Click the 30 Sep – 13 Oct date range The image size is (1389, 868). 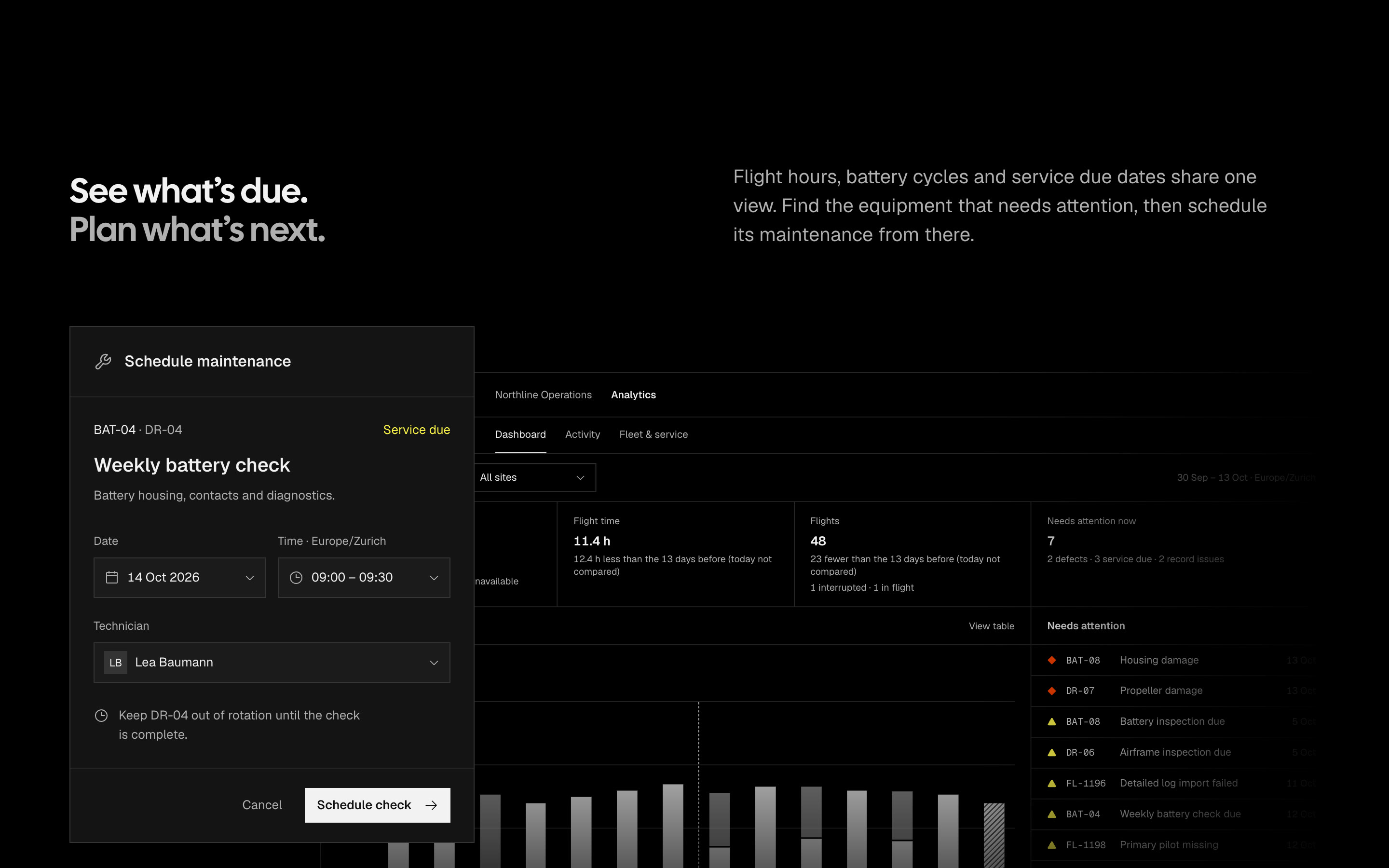click(x=1246, y=477)
